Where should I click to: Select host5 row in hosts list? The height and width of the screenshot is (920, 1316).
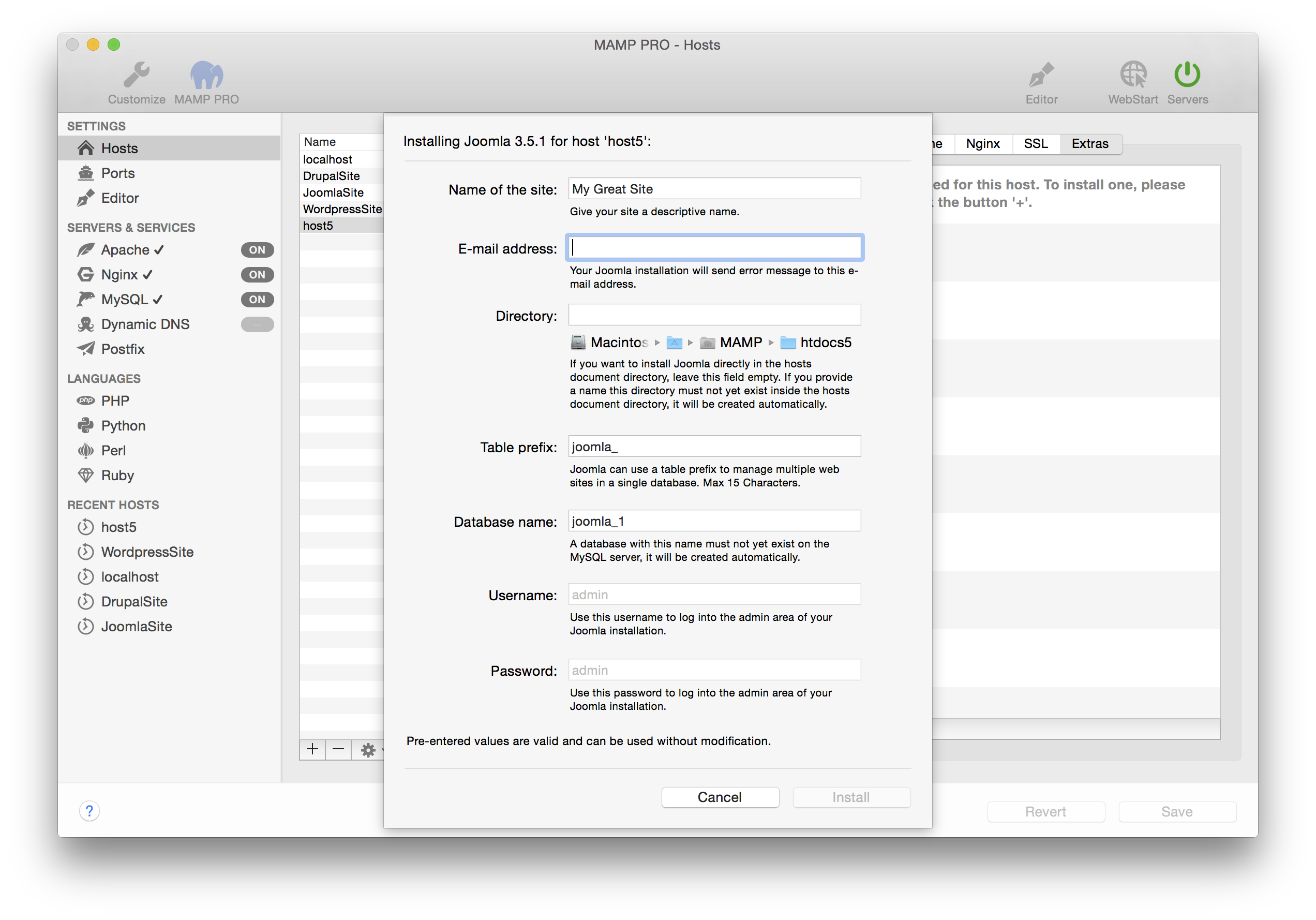click(x=341, y=226)
